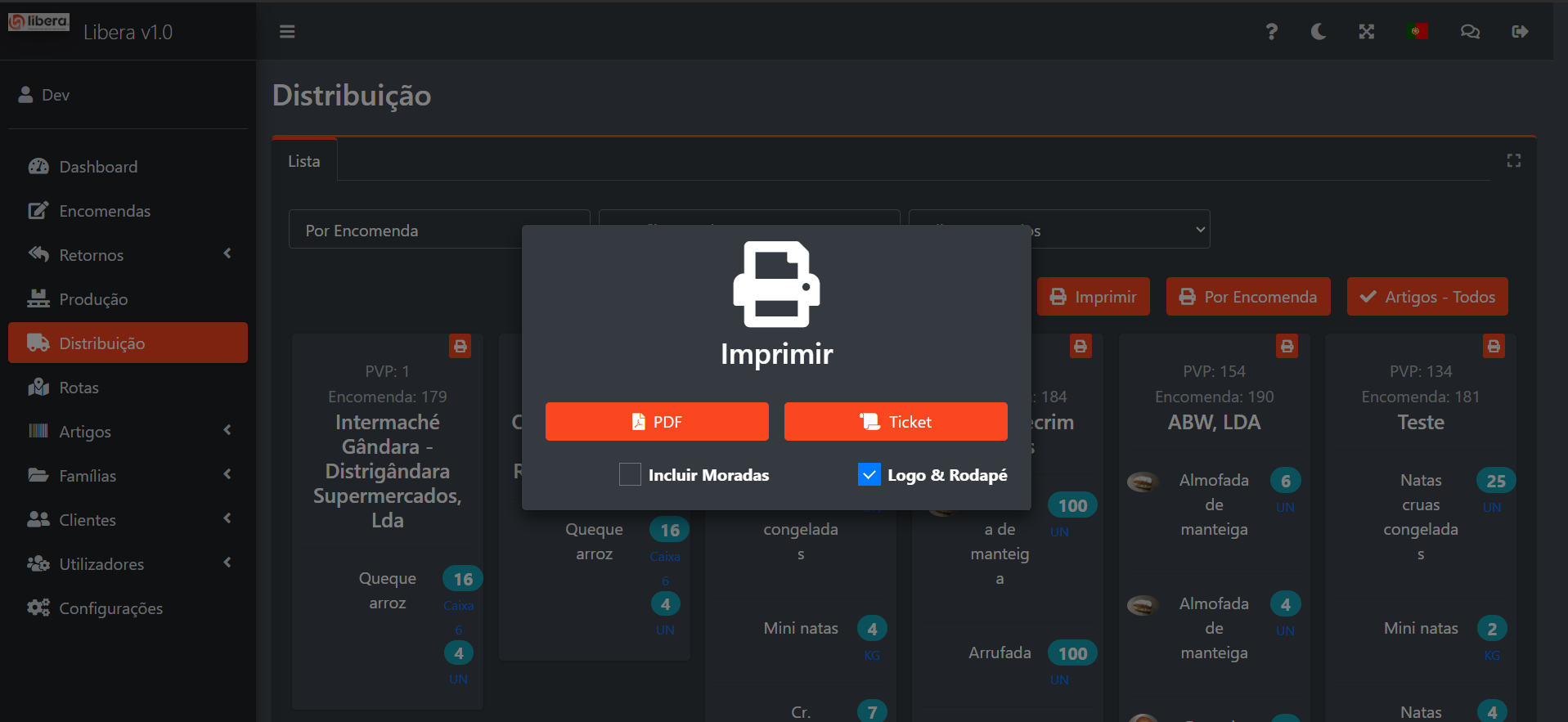Open the chat messages icon
Viewport: 1568px width, 722px height.
pyautogui.click(x=1470, y=32)
